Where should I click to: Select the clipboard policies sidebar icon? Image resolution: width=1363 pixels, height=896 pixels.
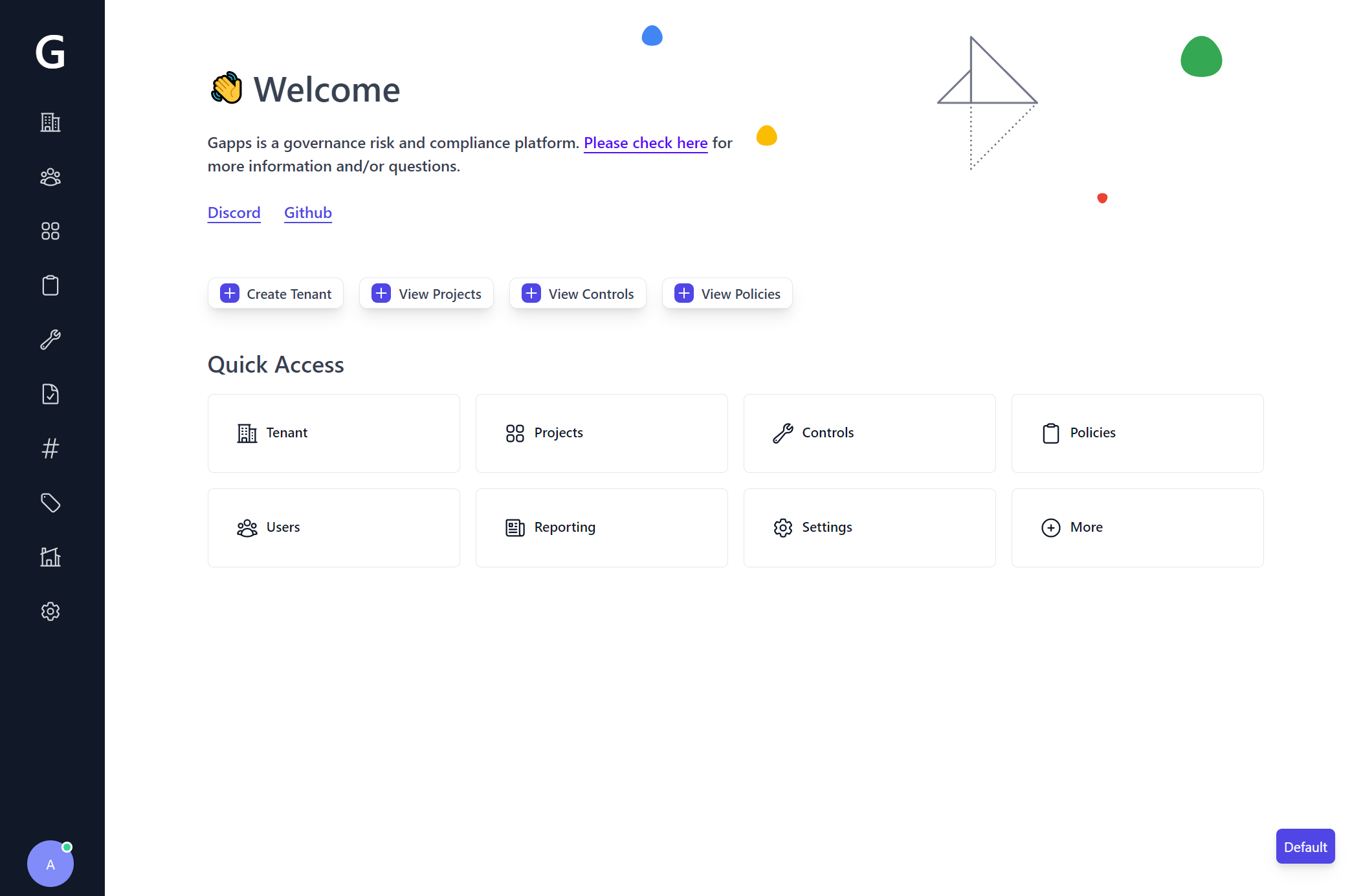[50, 285]
